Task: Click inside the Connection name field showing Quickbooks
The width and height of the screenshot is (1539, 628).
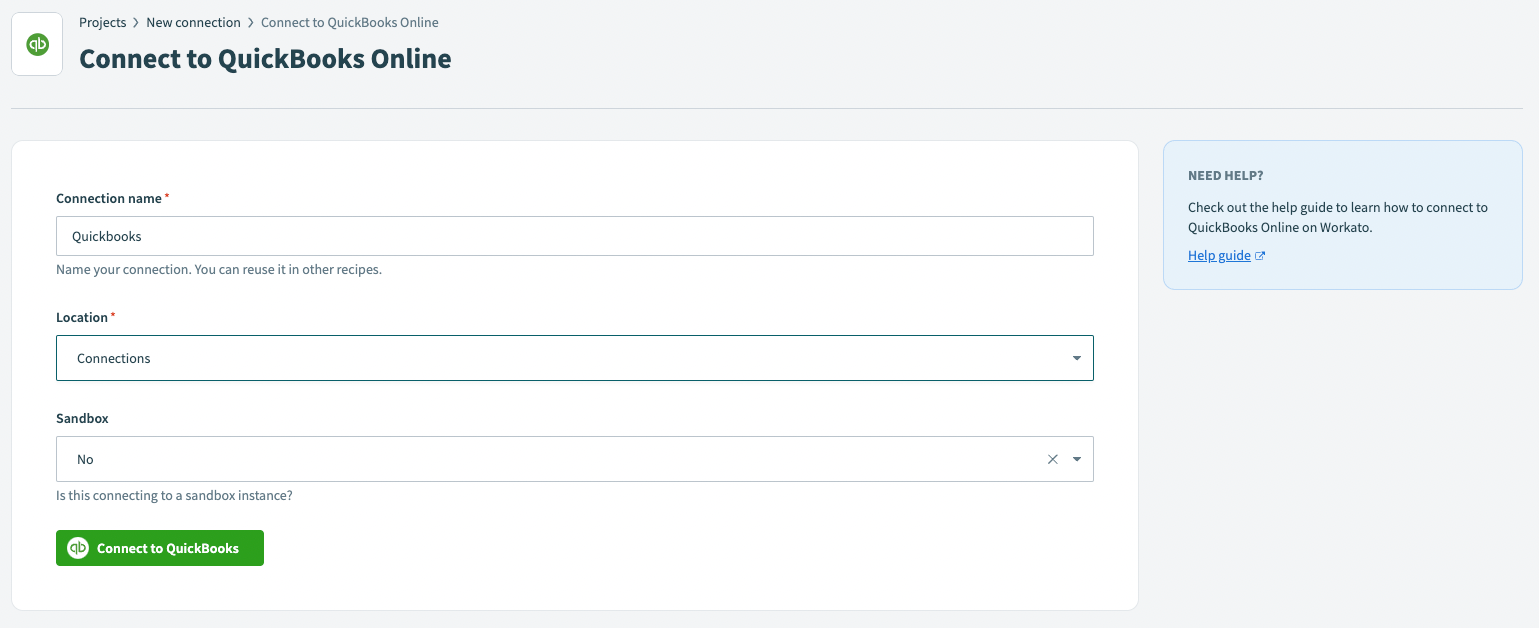Action: tap(575, 236)
